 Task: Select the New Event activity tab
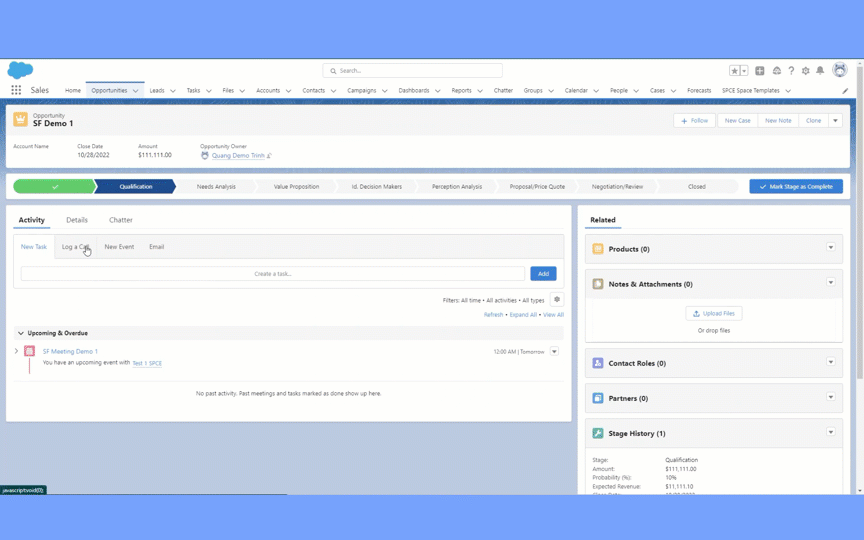(119, 247)
